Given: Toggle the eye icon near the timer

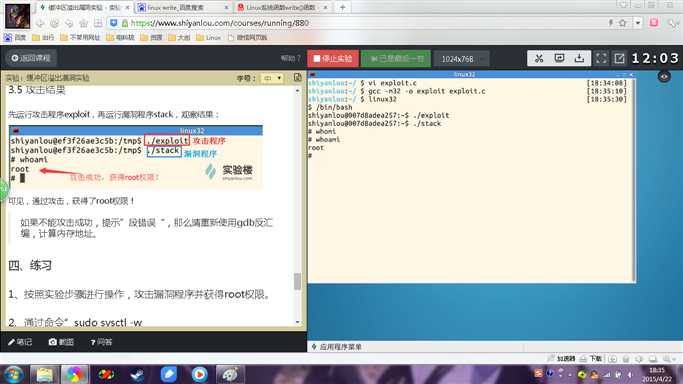Looking at the screenshot, I should (x=664, y=77).
